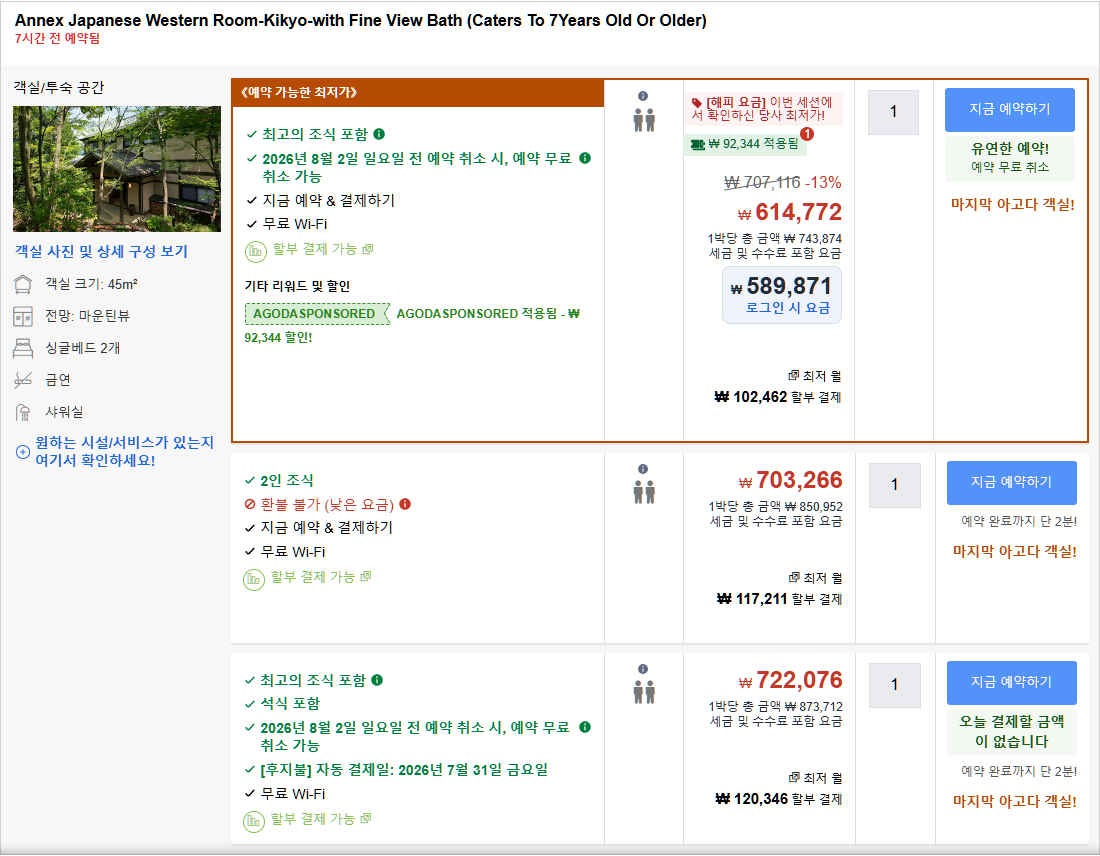Click installment payment icon in first offer
Screen dimensions: 1100x856
click(x=255, y=251)
